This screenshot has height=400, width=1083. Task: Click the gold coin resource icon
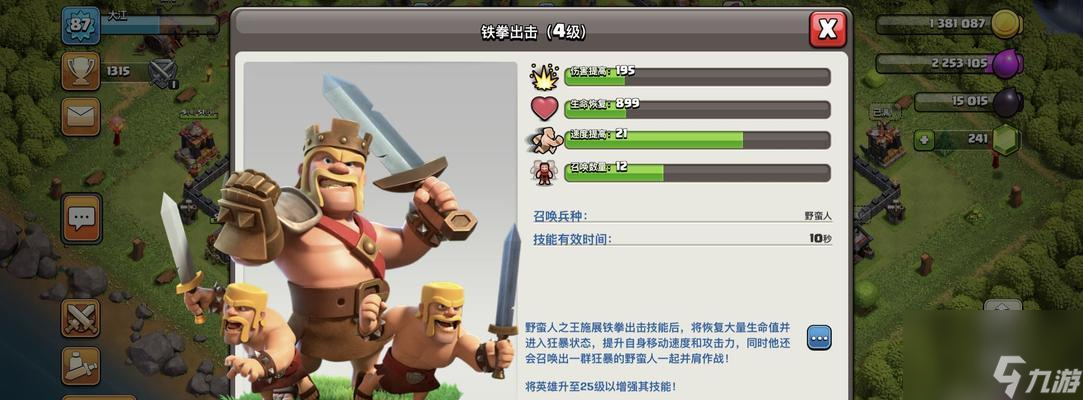coord(1007,24)
